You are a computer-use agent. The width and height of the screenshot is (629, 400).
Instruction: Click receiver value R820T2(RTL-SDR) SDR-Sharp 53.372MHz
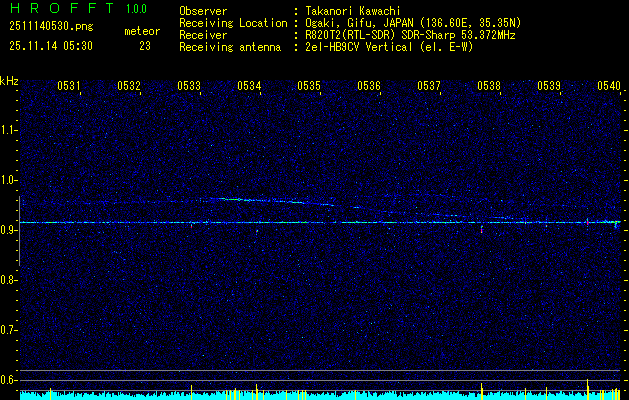tap(410, 35)
